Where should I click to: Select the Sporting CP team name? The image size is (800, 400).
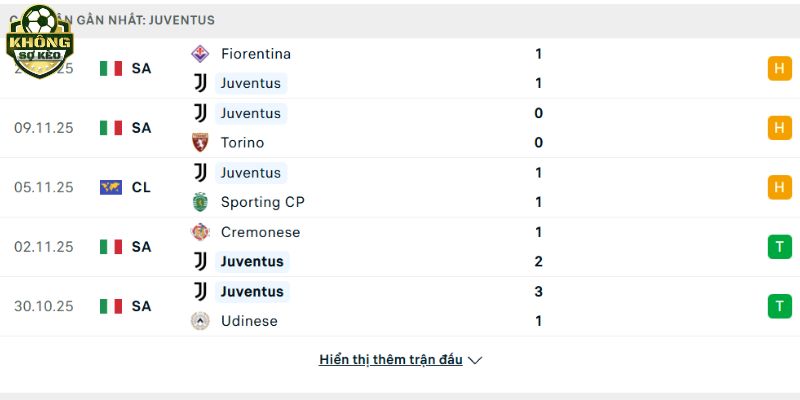pos(262,202)
